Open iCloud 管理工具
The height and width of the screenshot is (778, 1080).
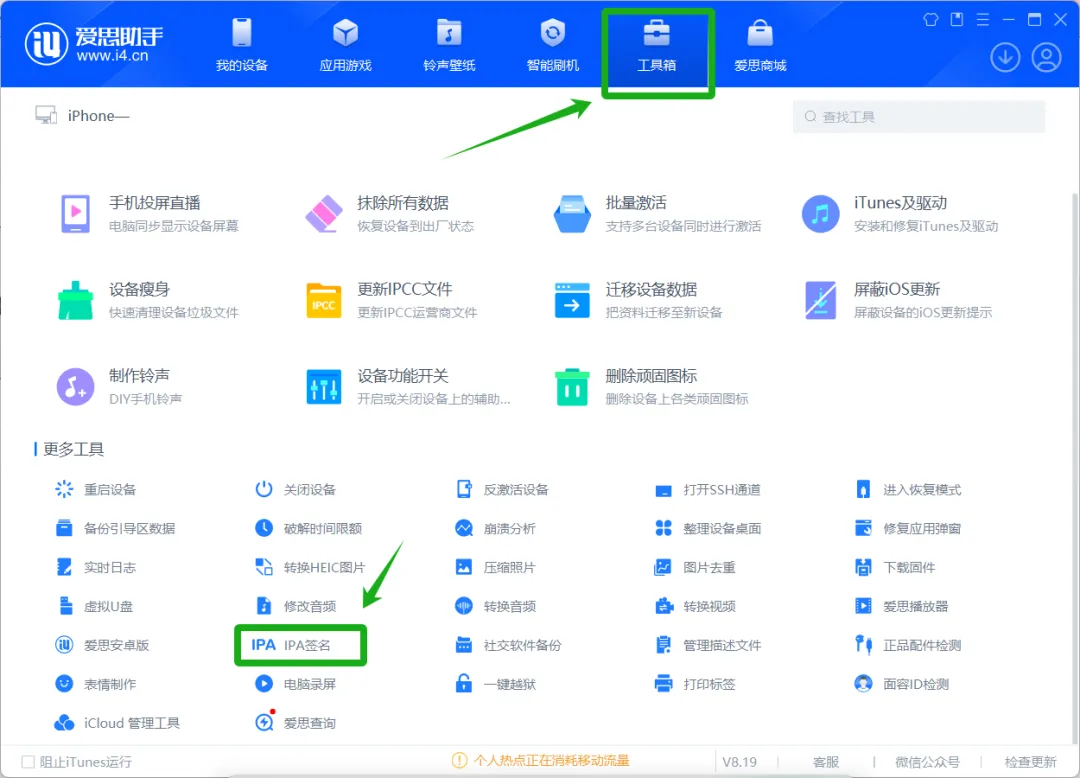(x=117, y=723)
